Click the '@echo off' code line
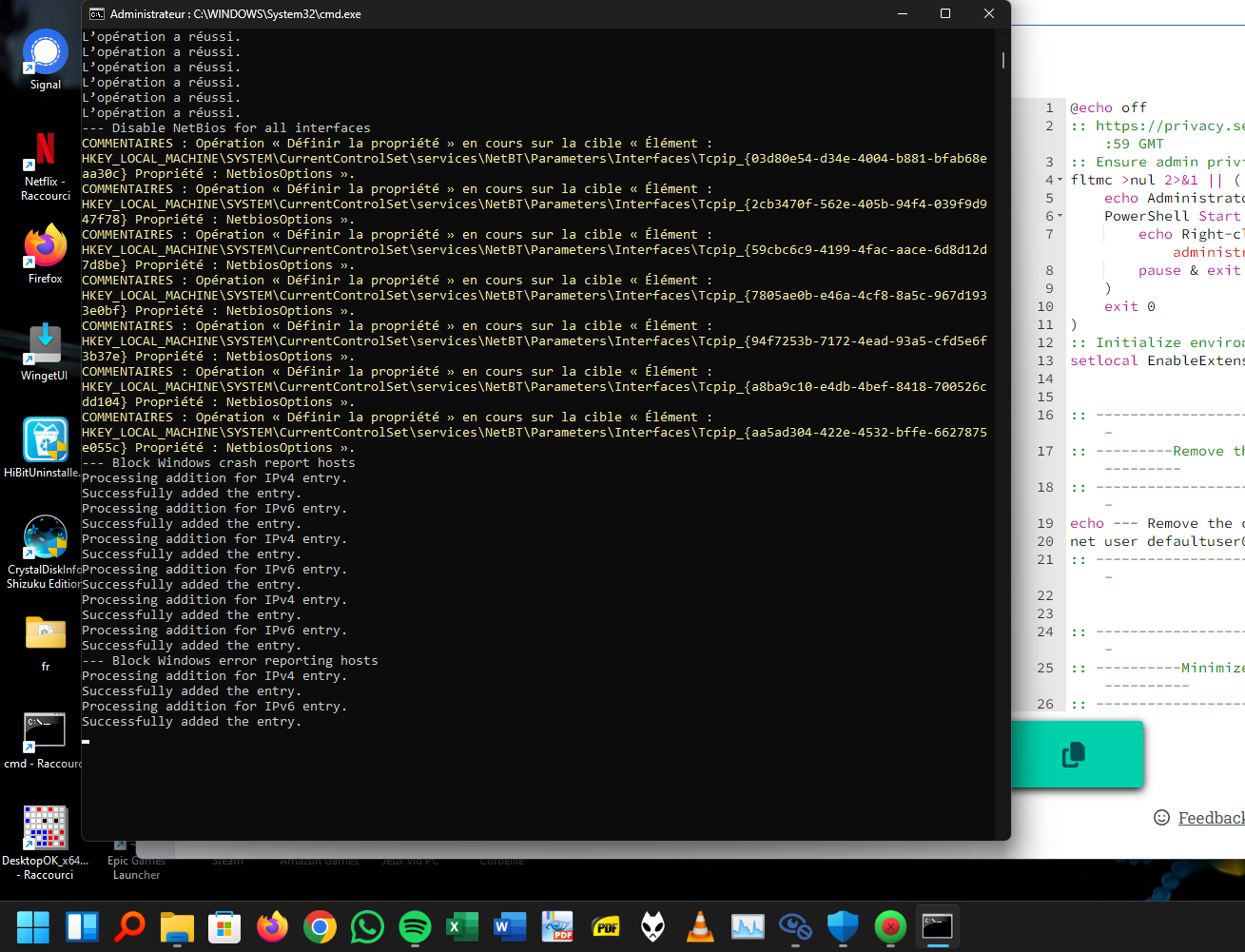The height and width of the screenshot is (952, 1245). [1109, 107]
